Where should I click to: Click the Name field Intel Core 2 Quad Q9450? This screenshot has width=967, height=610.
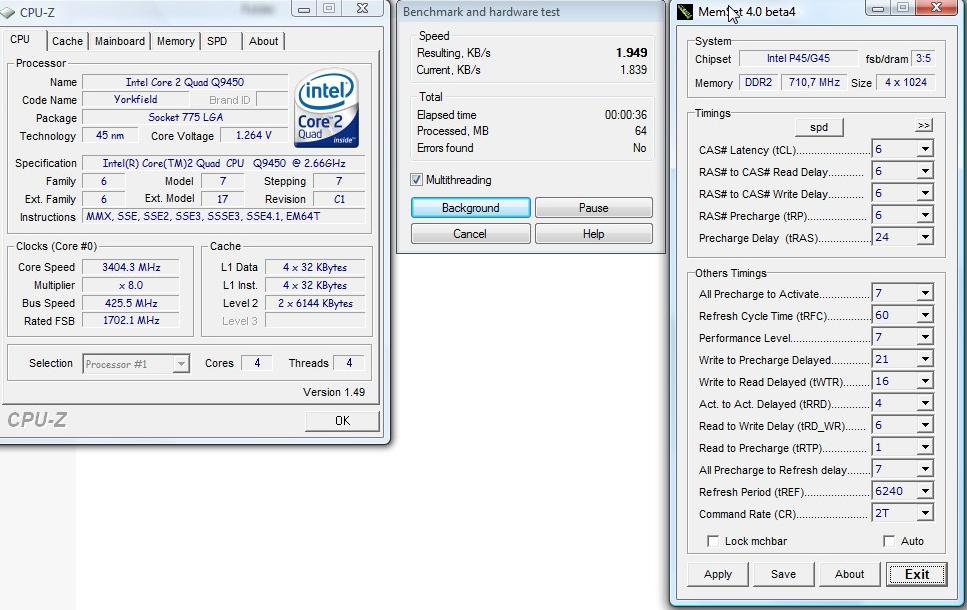(x=185, y=82)
